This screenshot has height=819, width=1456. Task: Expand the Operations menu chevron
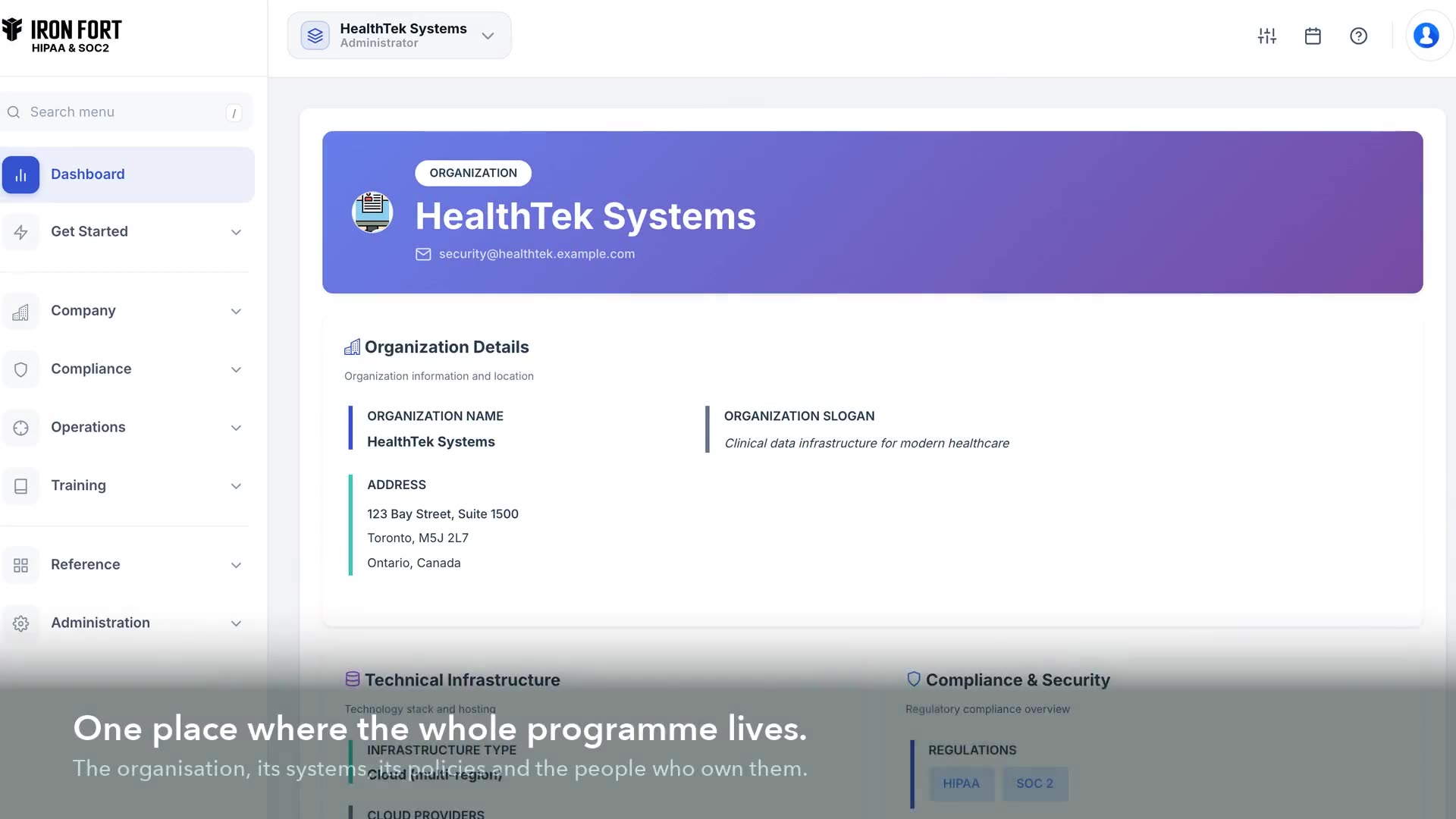click(x=236, y=428)
